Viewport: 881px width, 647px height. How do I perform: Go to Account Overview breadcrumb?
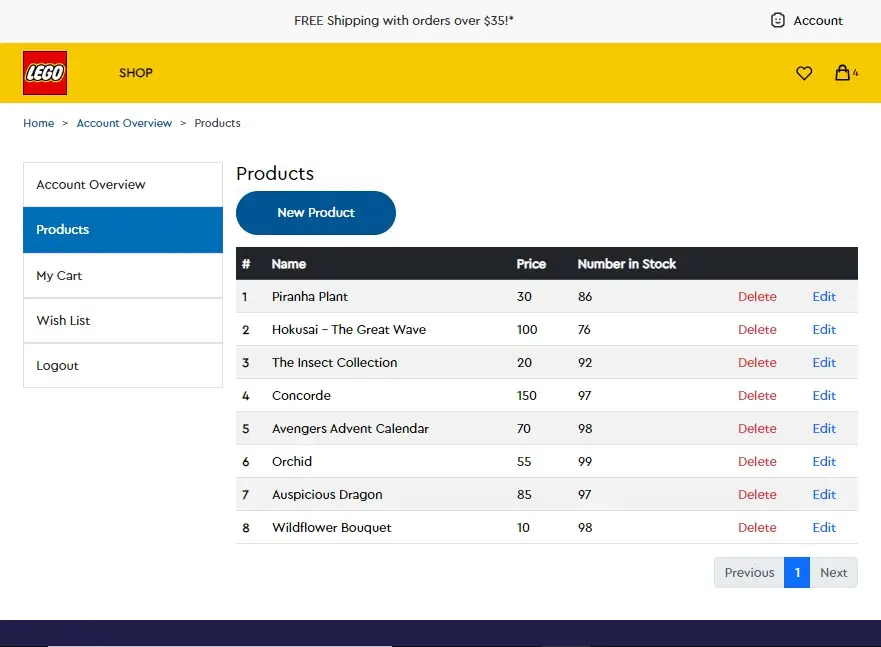[124, 123]
